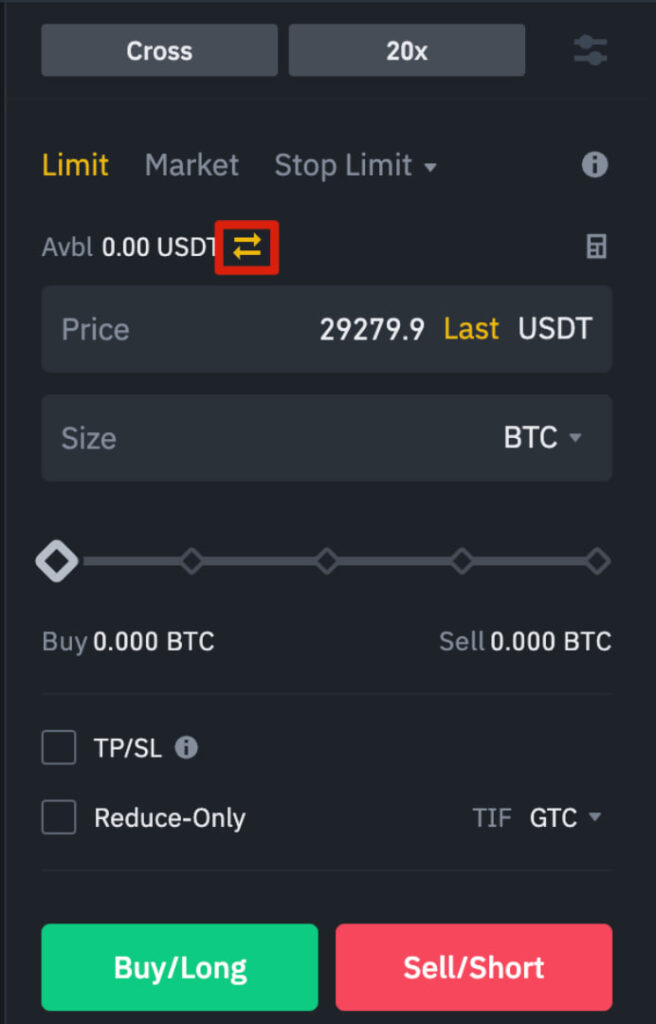Switch to the Market order tab

click(x=191, y=165)
